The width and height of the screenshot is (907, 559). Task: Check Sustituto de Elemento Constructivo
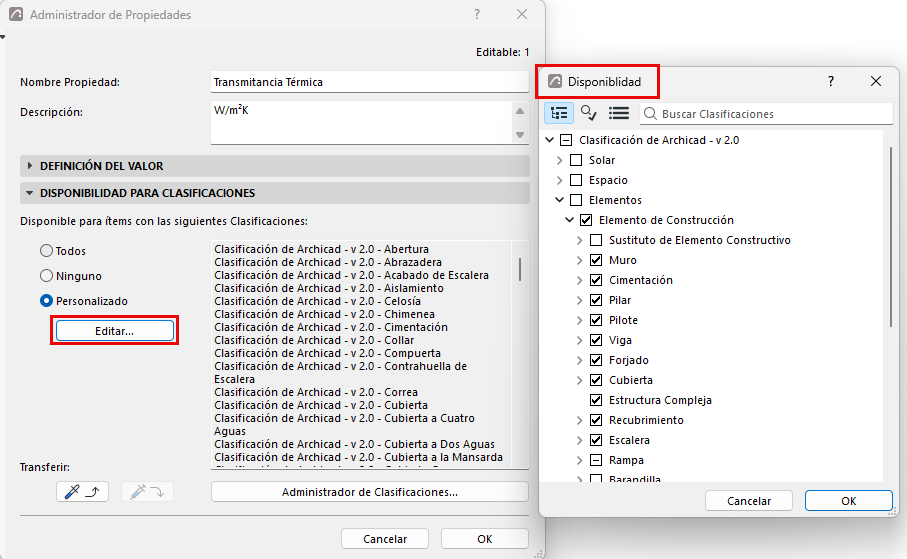[596, 240]
